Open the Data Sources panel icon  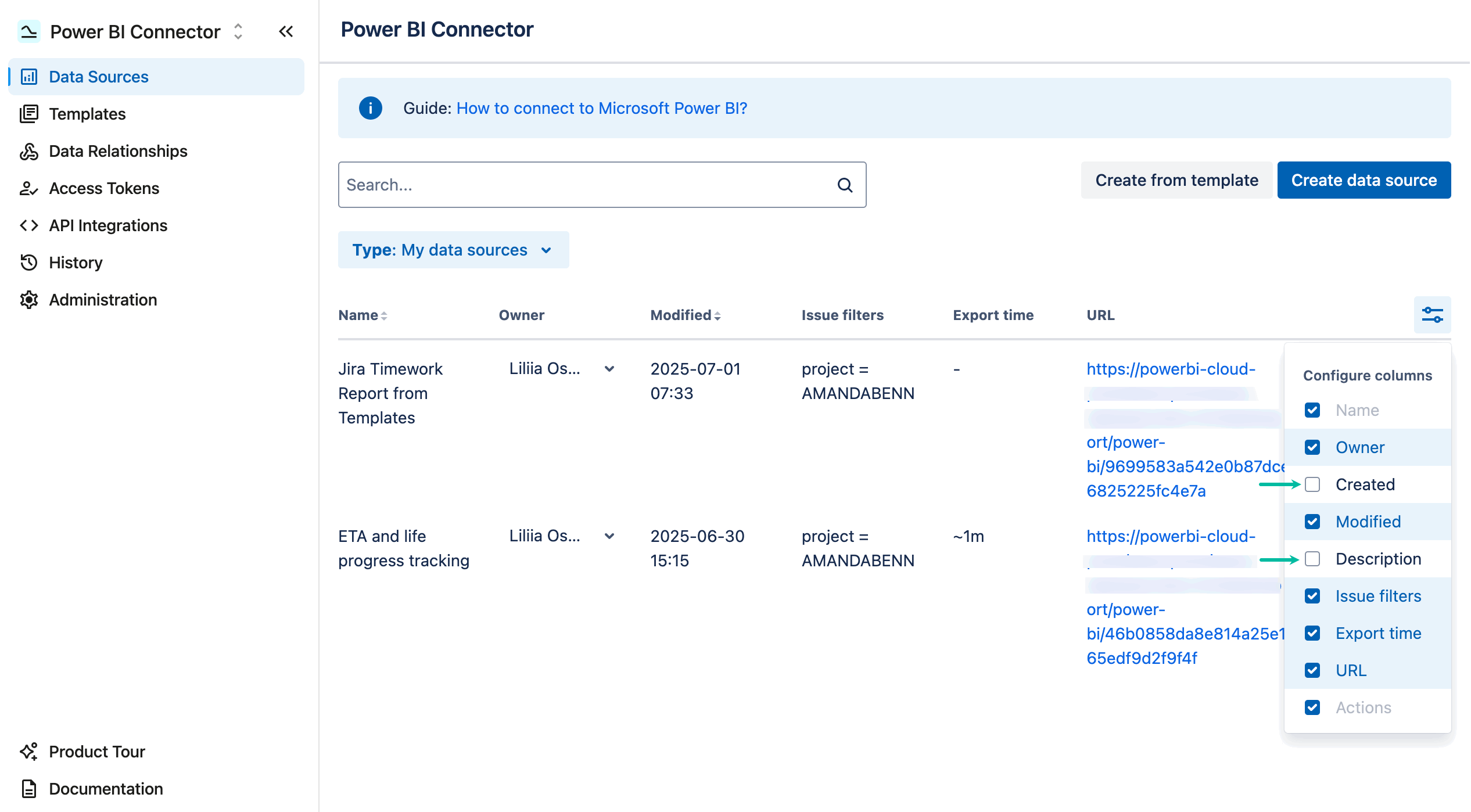(x=29, y=76)
